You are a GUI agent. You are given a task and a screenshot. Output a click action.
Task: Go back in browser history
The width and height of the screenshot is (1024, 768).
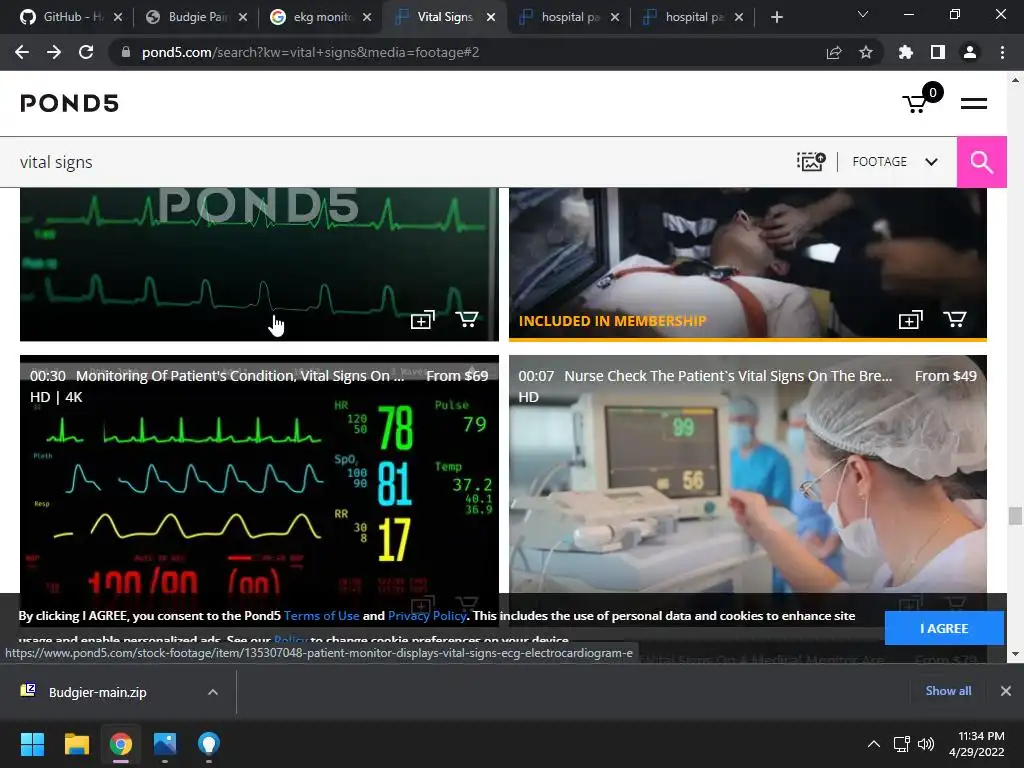(22, 52)
